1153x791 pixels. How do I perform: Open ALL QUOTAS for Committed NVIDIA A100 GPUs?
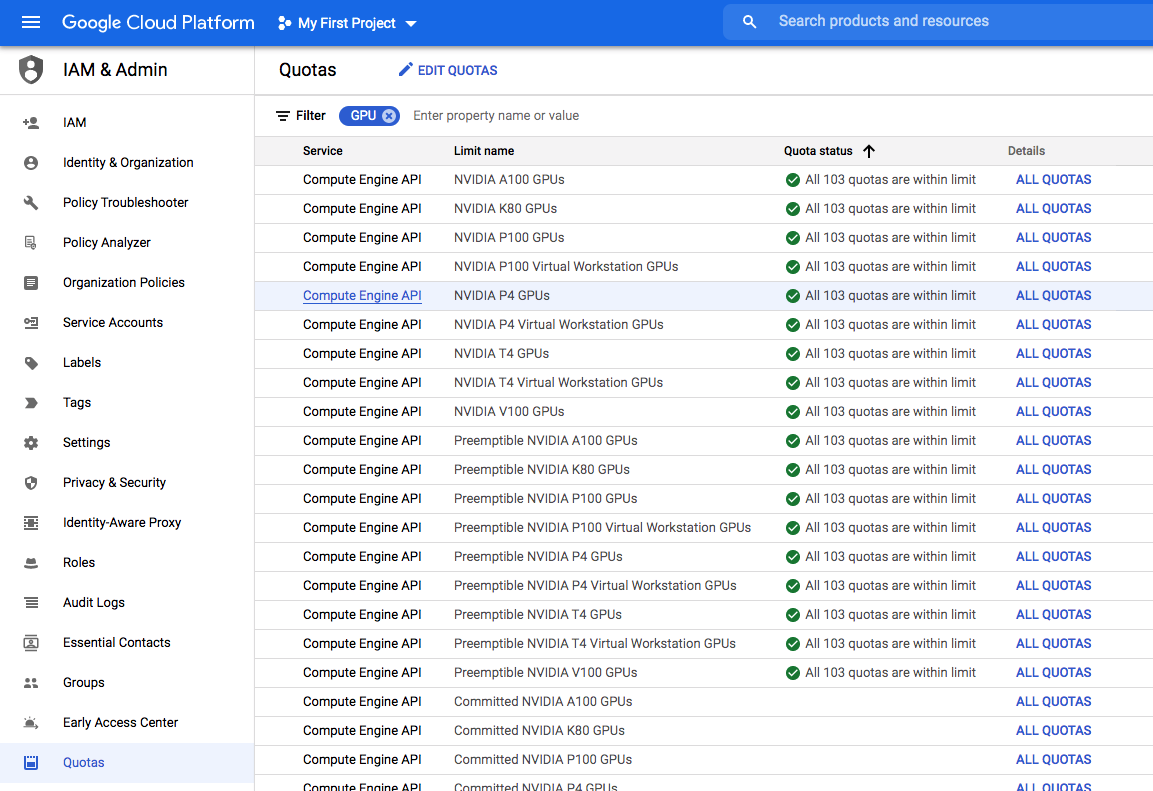click(x=1053, y=702)
